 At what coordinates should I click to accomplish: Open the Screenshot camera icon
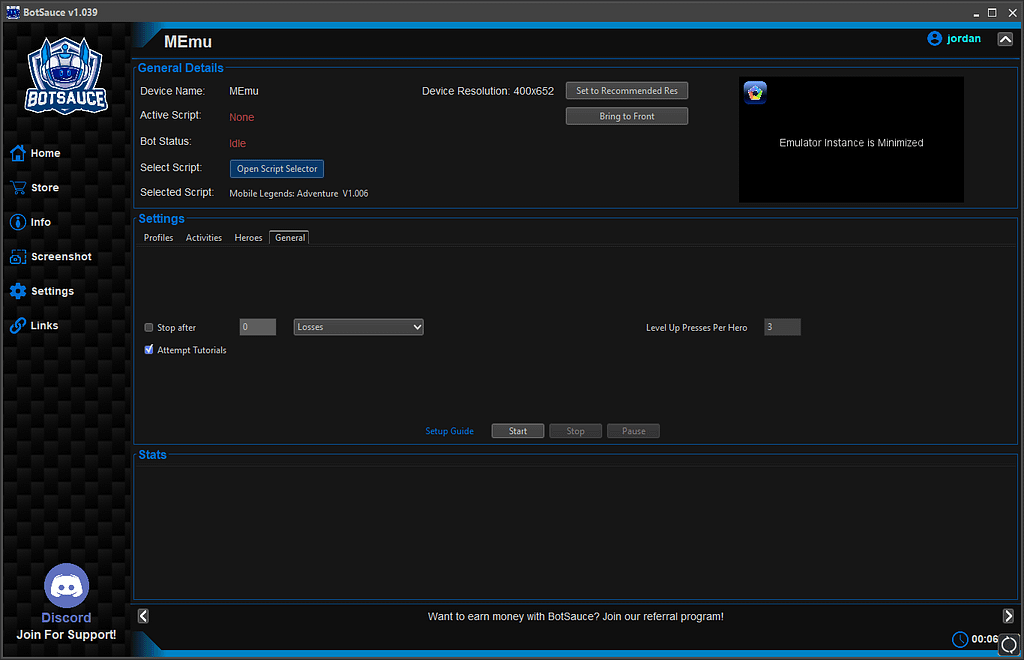tap(17, 257)
